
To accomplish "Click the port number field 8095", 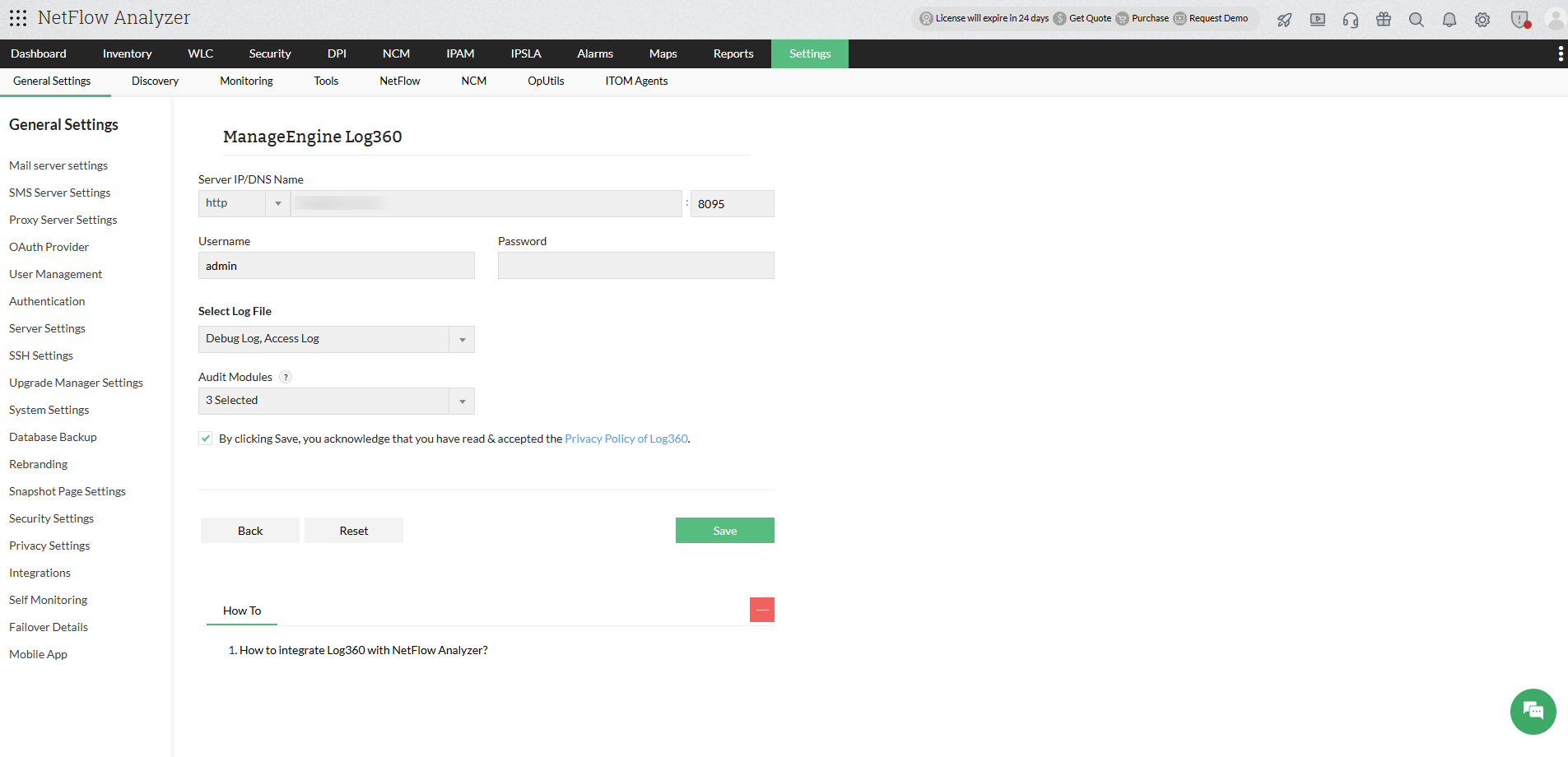I will (x=733, y=203).
